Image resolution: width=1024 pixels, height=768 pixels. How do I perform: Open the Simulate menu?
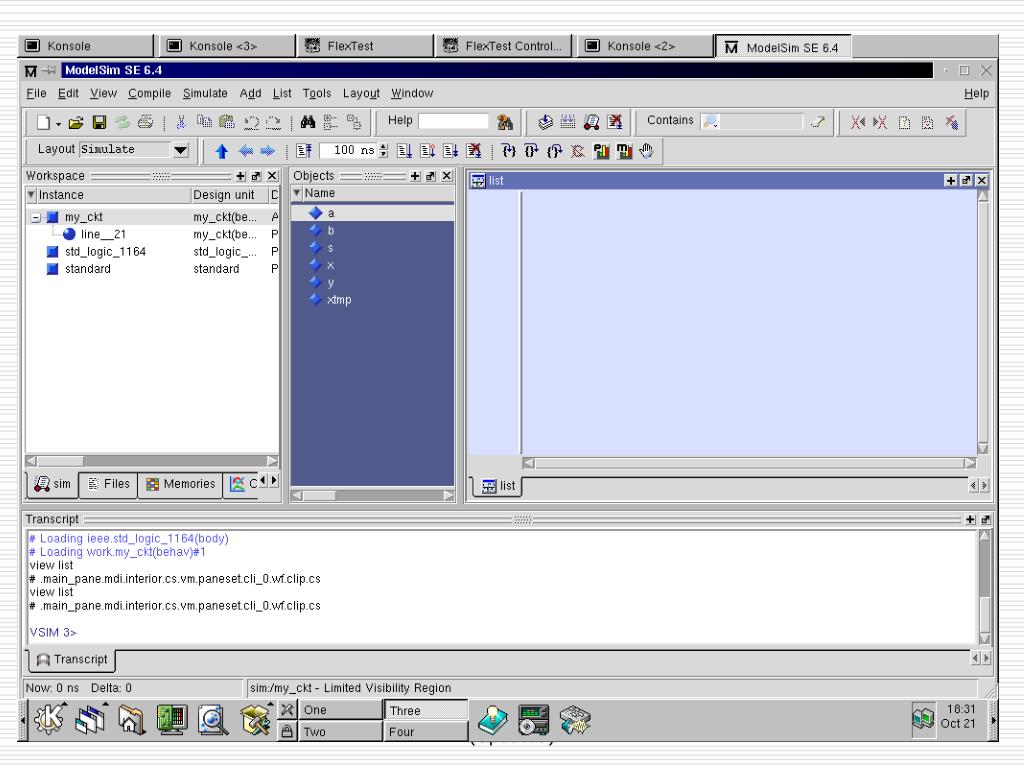click(x=205, y=93)
